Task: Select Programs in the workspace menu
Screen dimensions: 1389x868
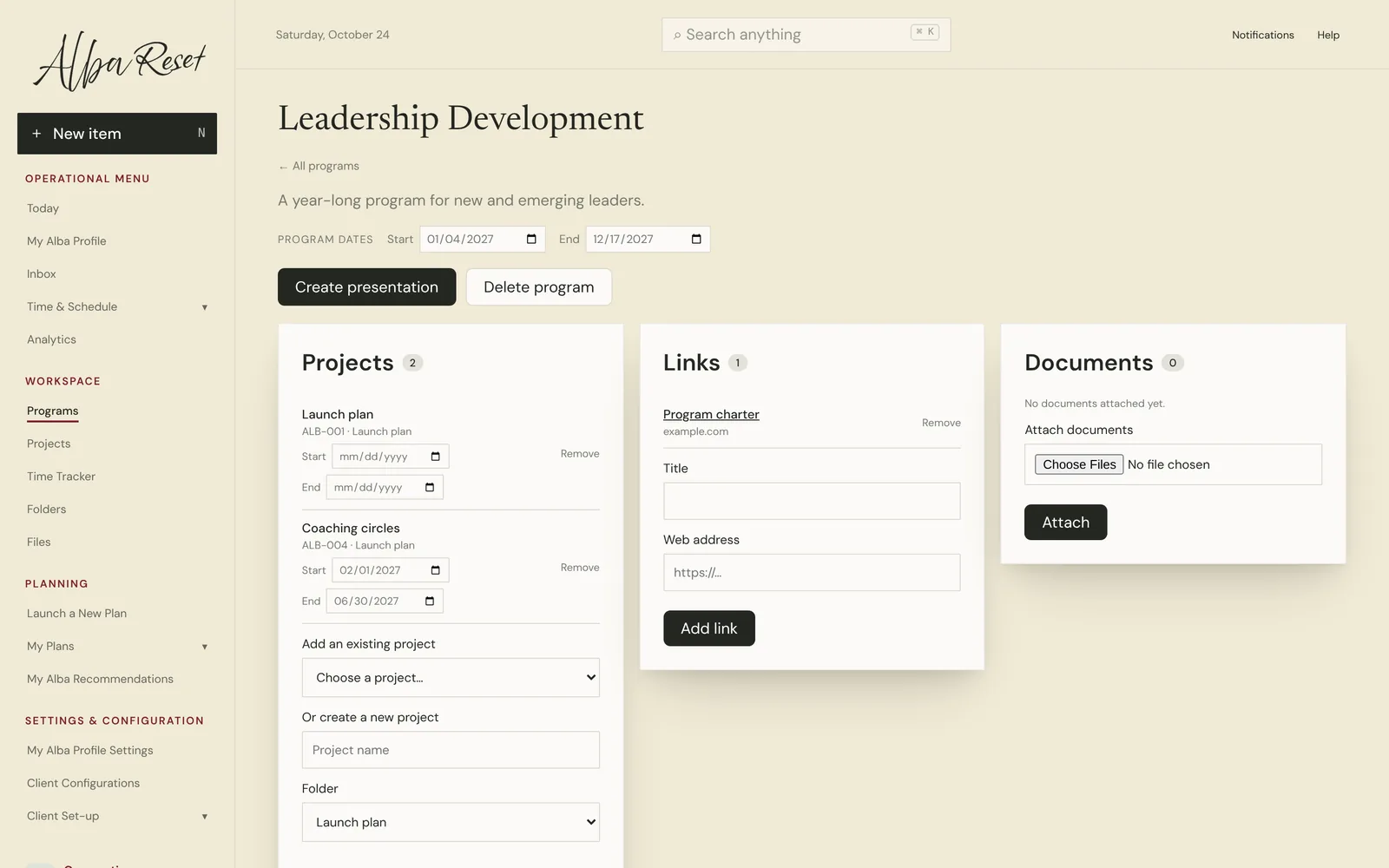Action: (x=52, y=411)
